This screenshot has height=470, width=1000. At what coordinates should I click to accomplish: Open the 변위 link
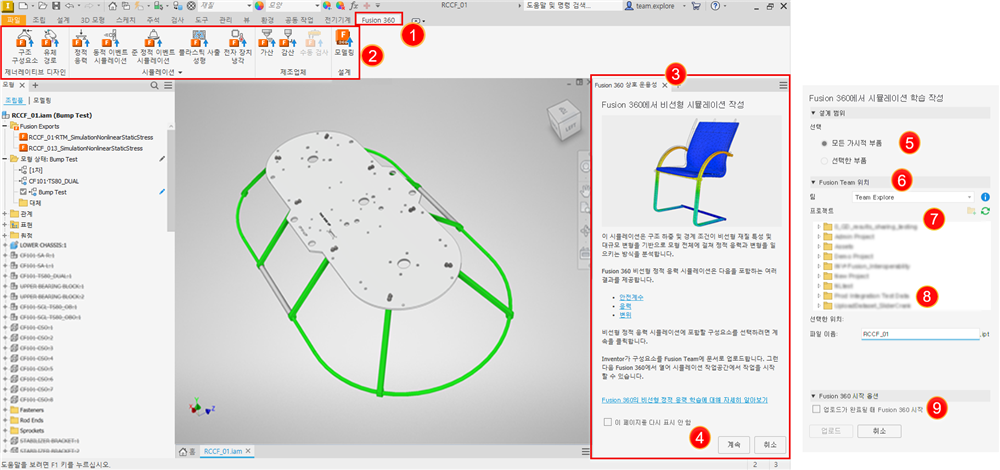tap(626, 316)
